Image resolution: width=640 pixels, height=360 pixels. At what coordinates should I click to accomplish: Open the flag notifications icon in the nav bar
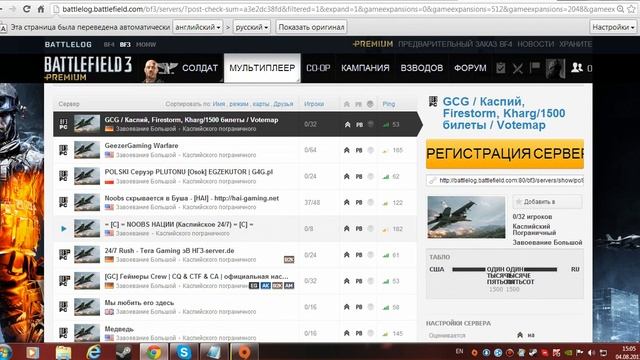pyautogui.click(x=534, y=67)
